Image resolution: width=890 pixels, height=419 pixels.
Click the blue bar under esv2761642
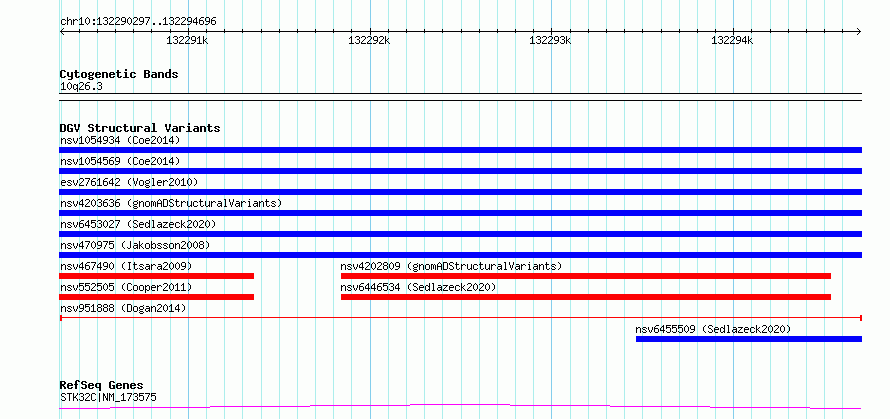coord(460,192)
